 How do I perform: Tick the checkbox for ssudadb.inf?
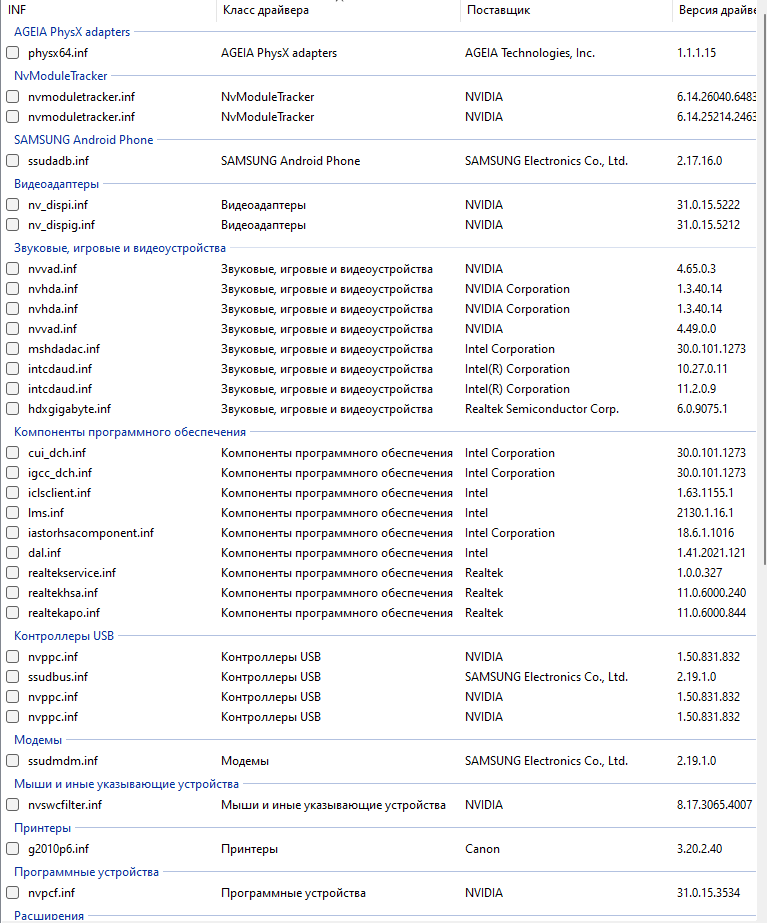coord(12,161)
